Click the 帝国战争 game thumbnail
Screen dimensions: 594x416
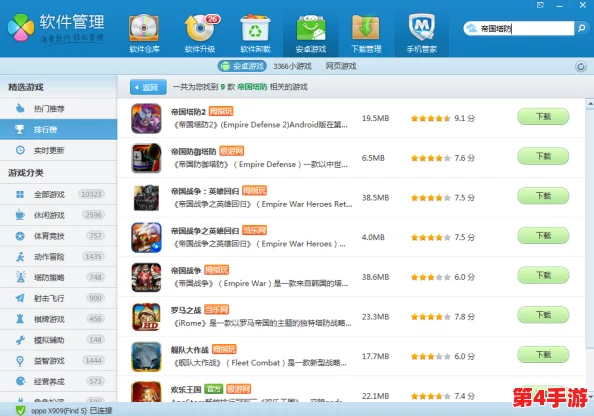click(146, 277)
